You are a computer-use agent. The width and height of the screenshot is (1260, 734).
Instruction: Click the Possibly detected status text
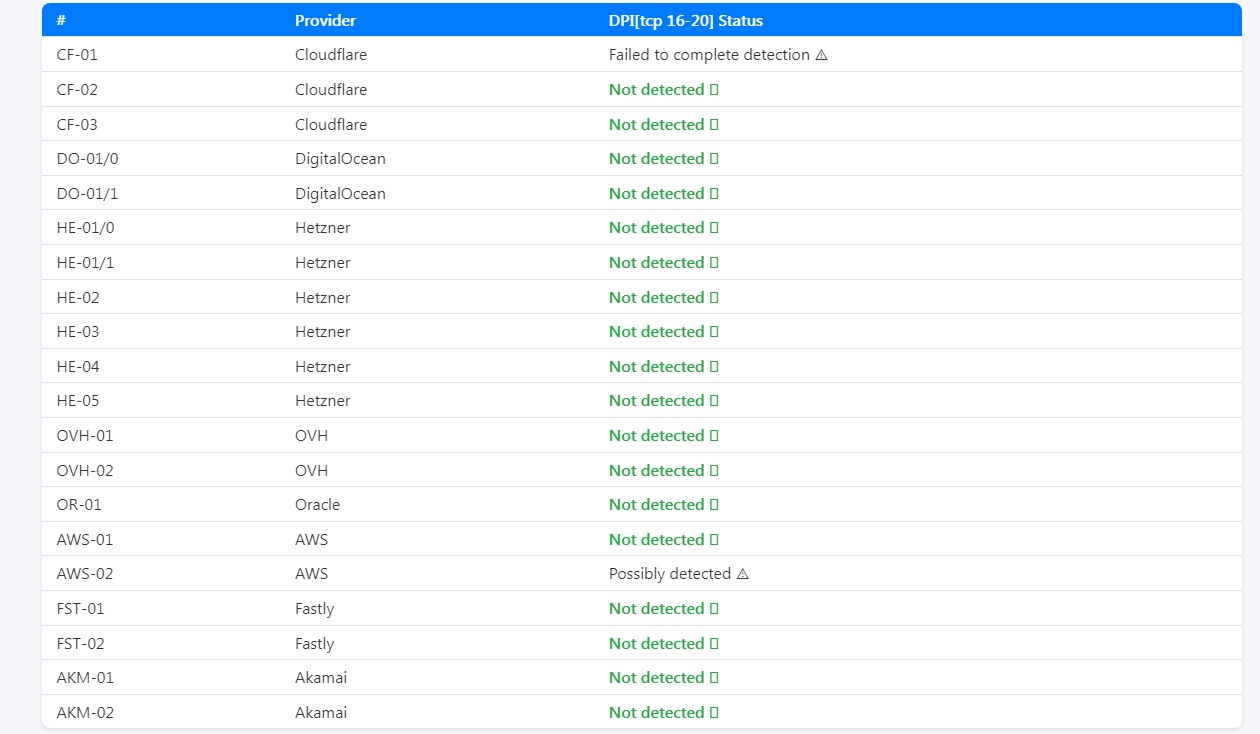pos(669,574)
